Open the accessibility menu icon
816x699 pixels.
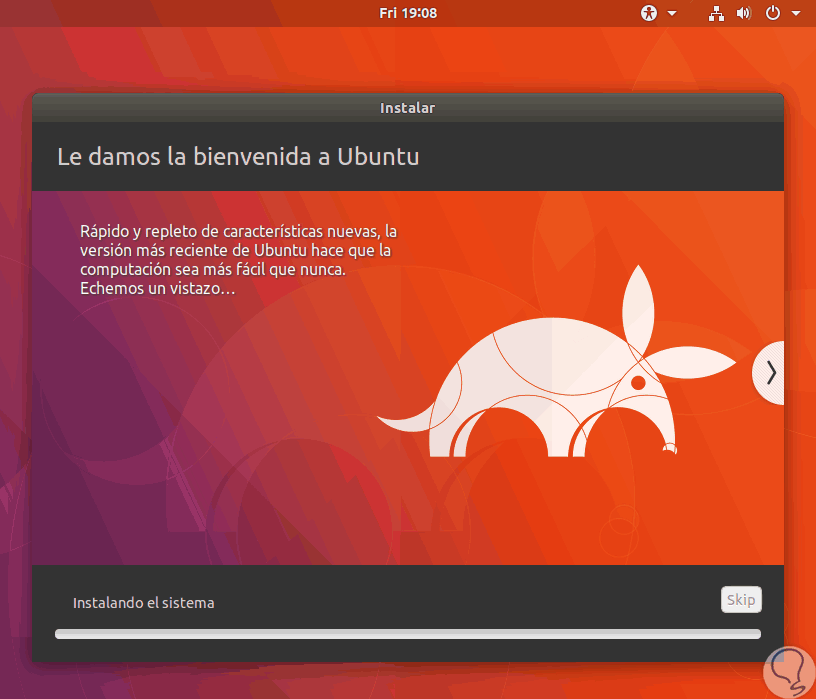point(649,13)
